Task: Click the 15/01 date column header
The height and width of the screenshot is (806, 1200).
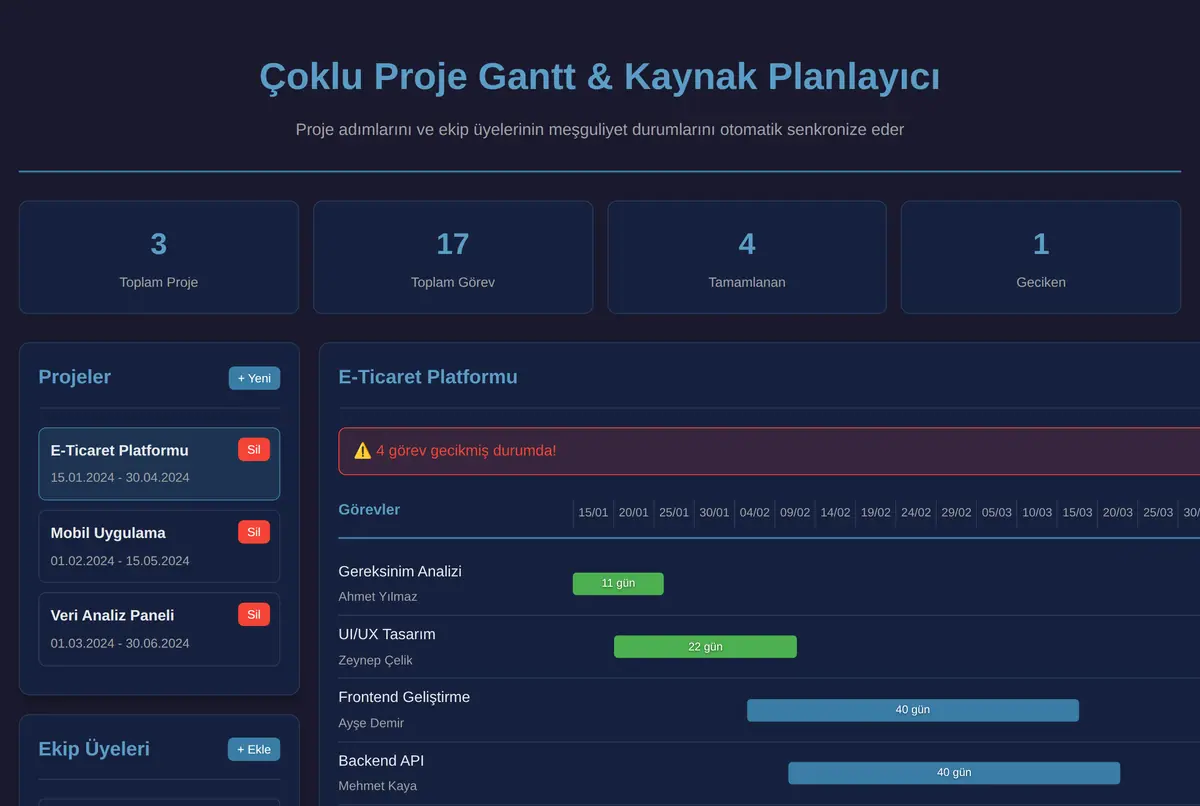Action: pyautogui.click(x=593, y=513)
